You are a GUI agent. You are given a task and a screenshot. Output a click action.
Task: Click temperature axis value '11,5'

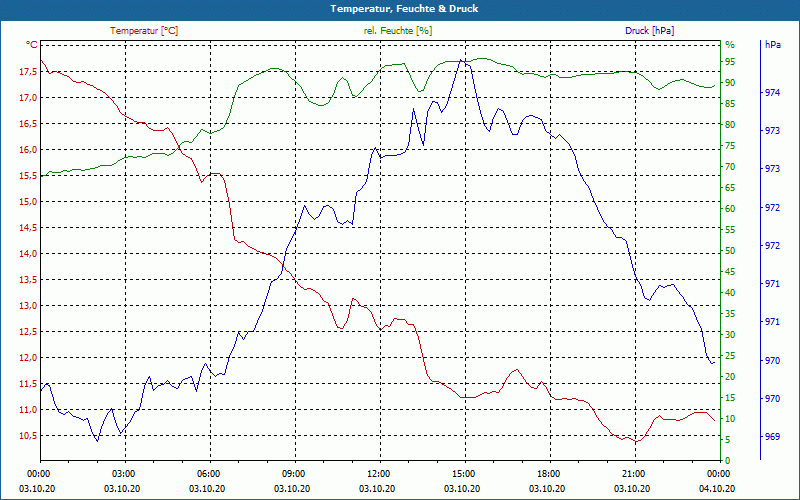(28, 384)
